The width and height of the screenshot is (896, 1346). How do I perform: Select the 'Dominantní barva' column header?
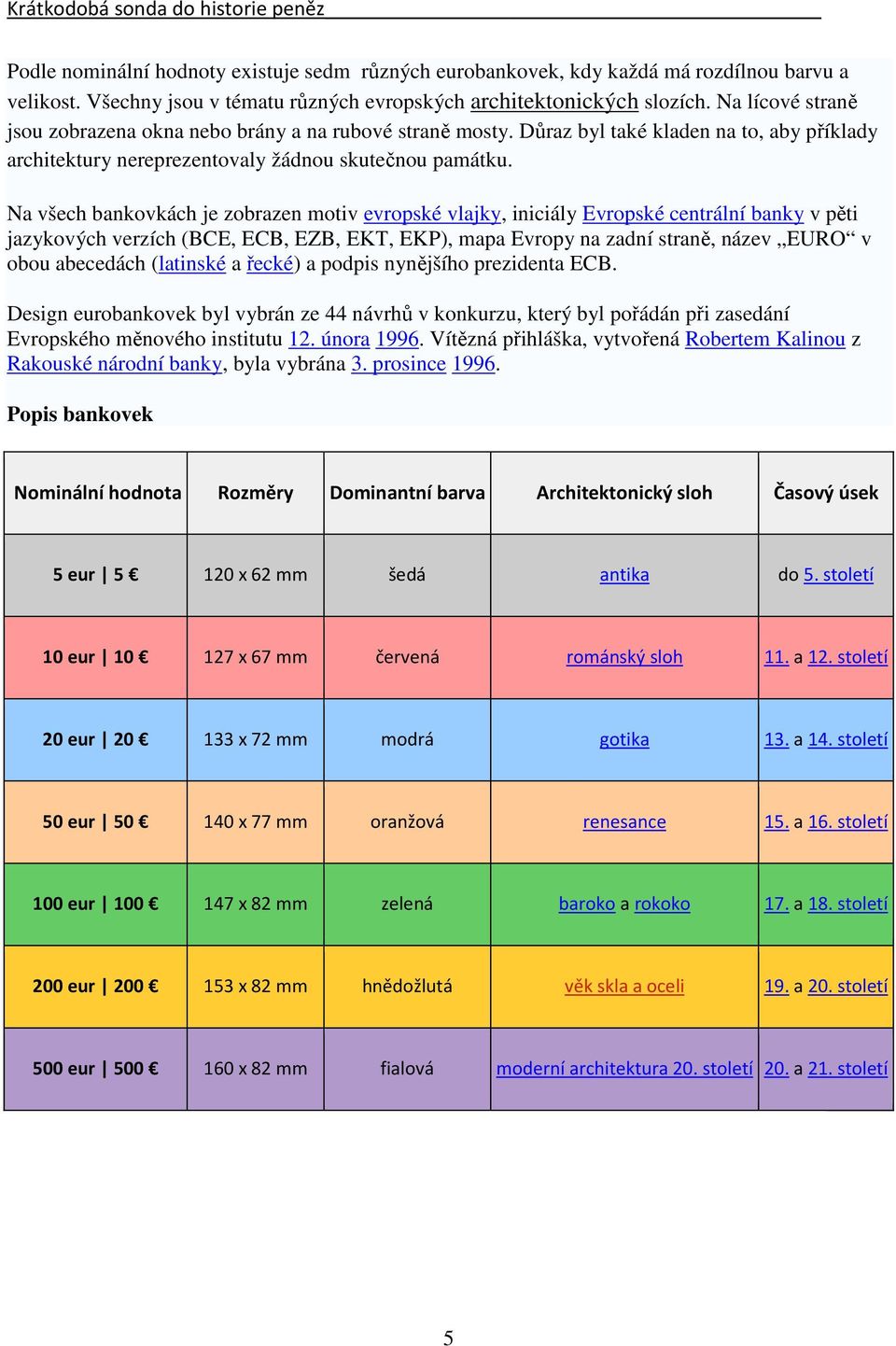(x=407, y=493)
